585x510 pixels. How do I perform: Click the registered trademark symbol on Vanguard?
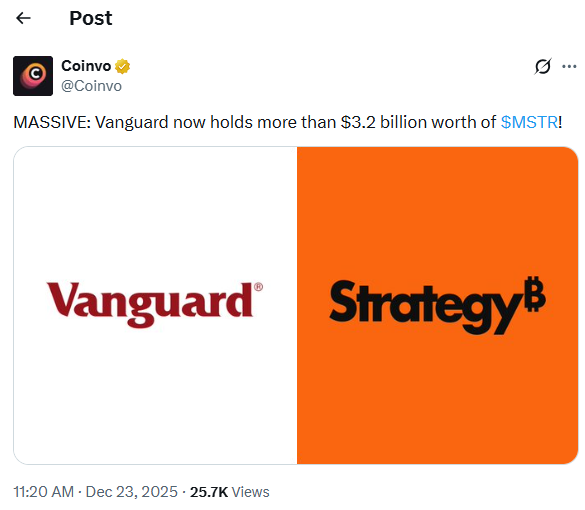click(x=258, y=287)
